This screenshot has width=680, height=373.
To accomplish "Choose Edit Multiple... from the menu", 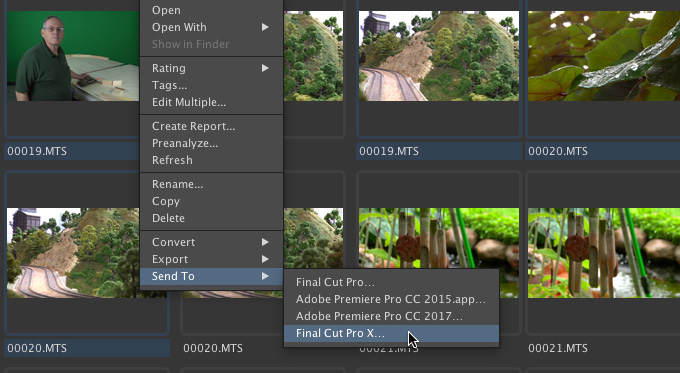I will coord(211,102).
